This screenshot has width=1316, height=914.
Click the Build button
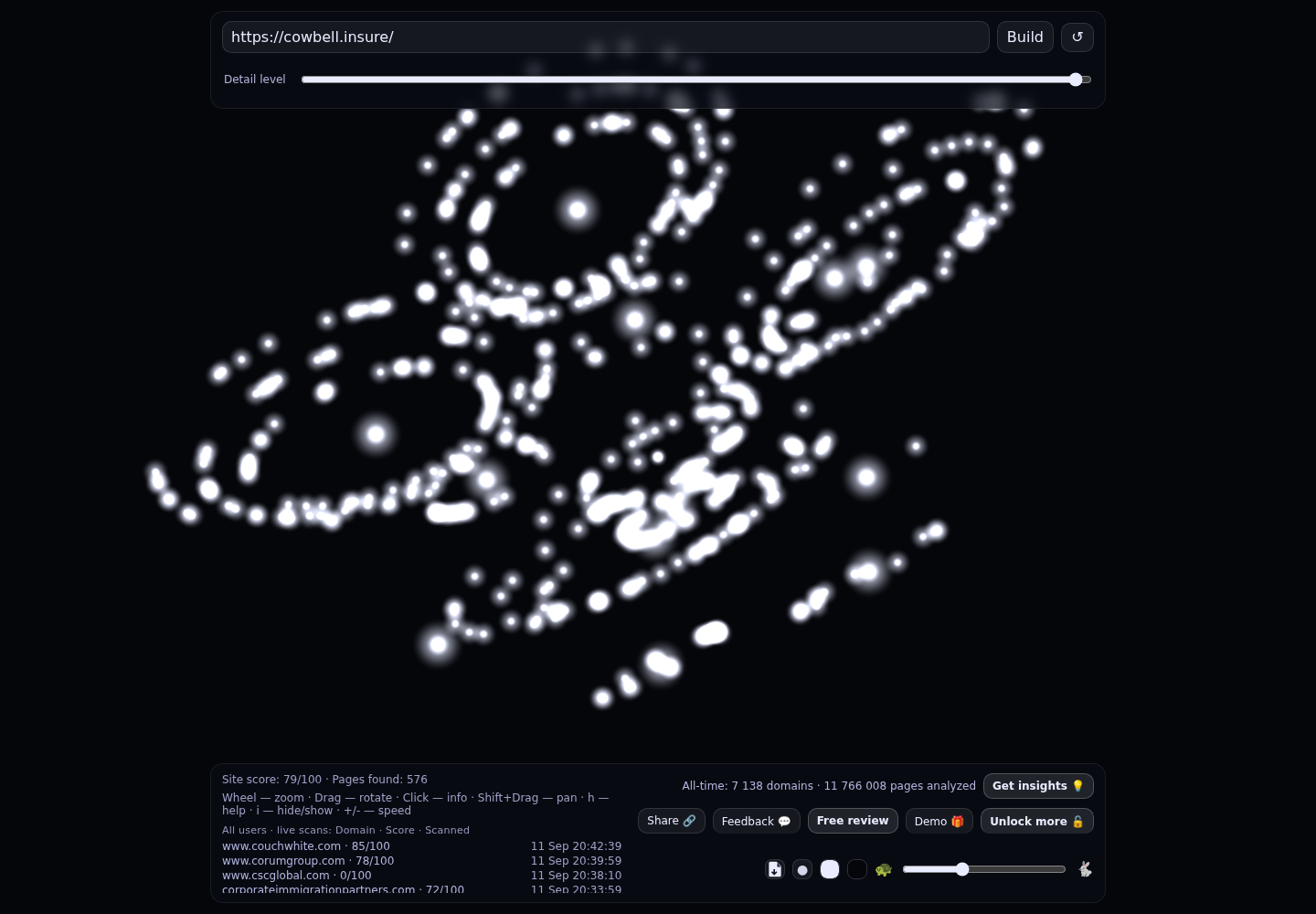coord(1024,37)
